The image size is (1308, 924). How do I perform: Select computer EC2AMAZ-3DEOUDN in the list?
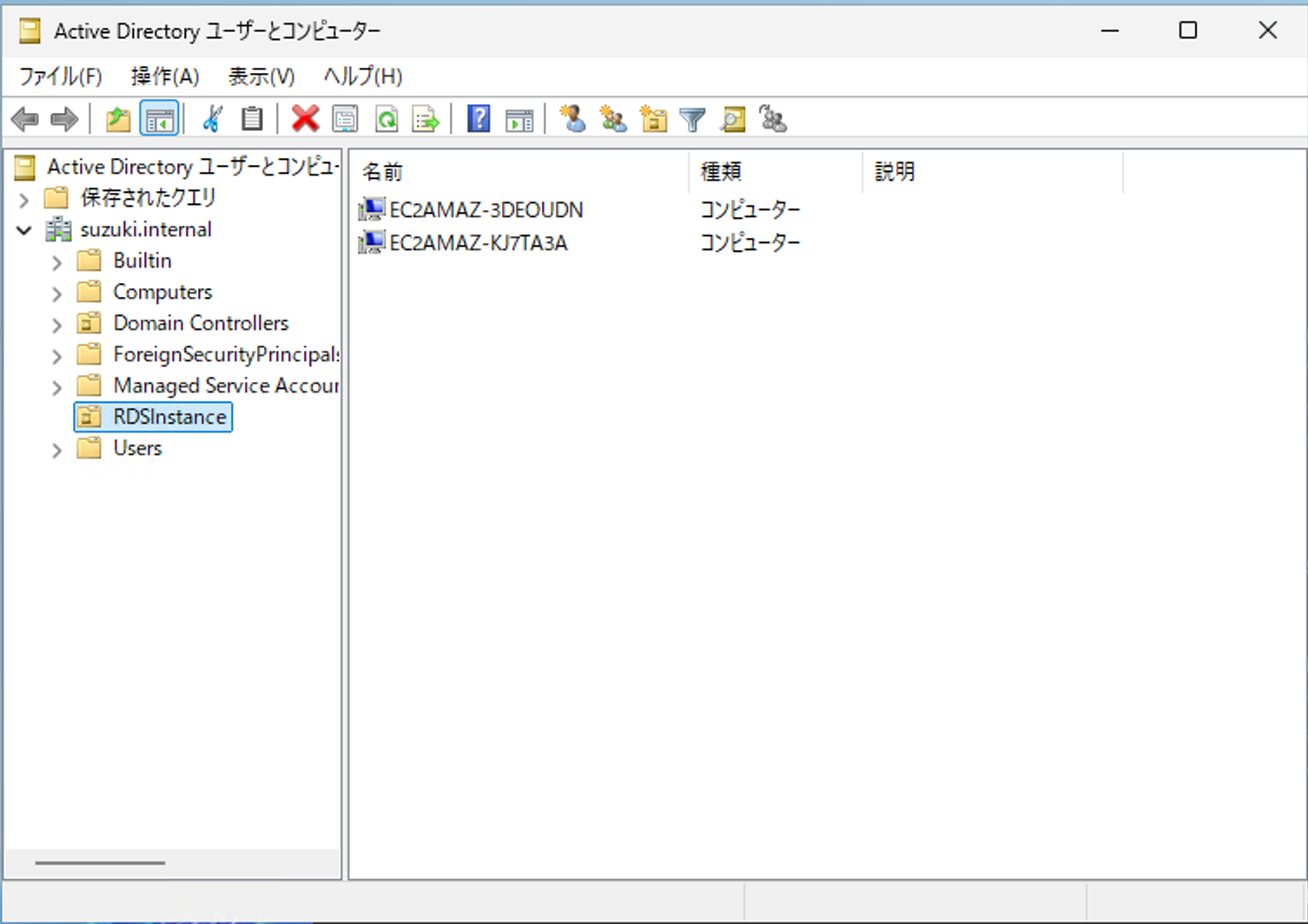click(486, 210)
